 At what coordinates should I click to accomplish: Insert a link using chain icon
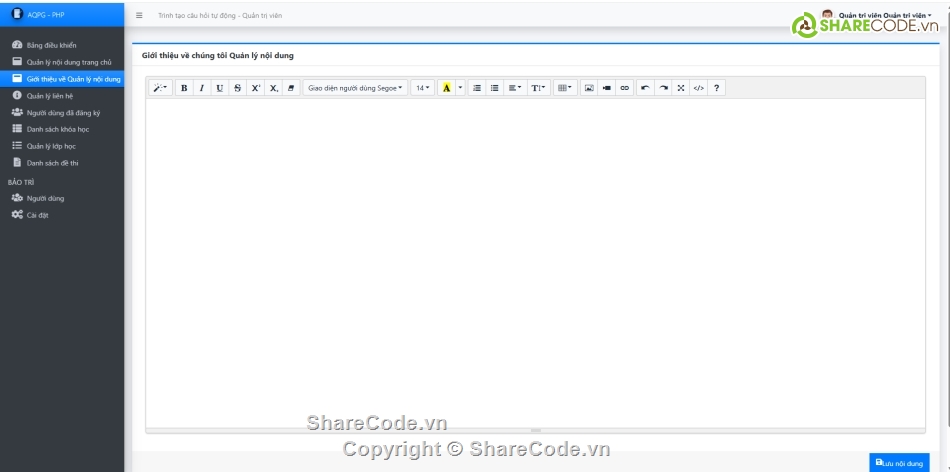[625, 88]
